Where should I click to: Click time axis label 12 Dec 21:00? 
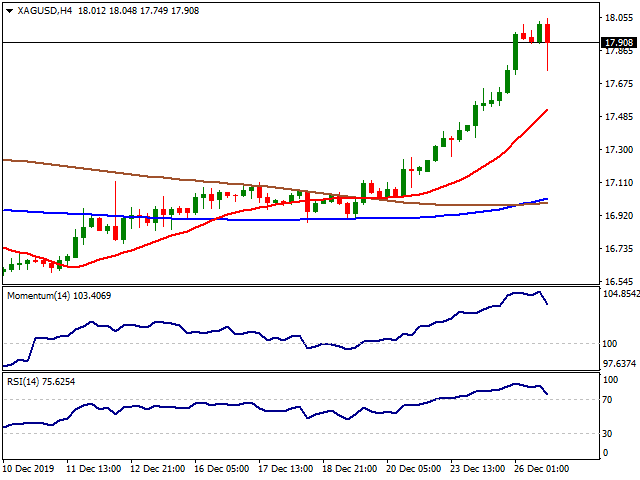pos(158,468)
